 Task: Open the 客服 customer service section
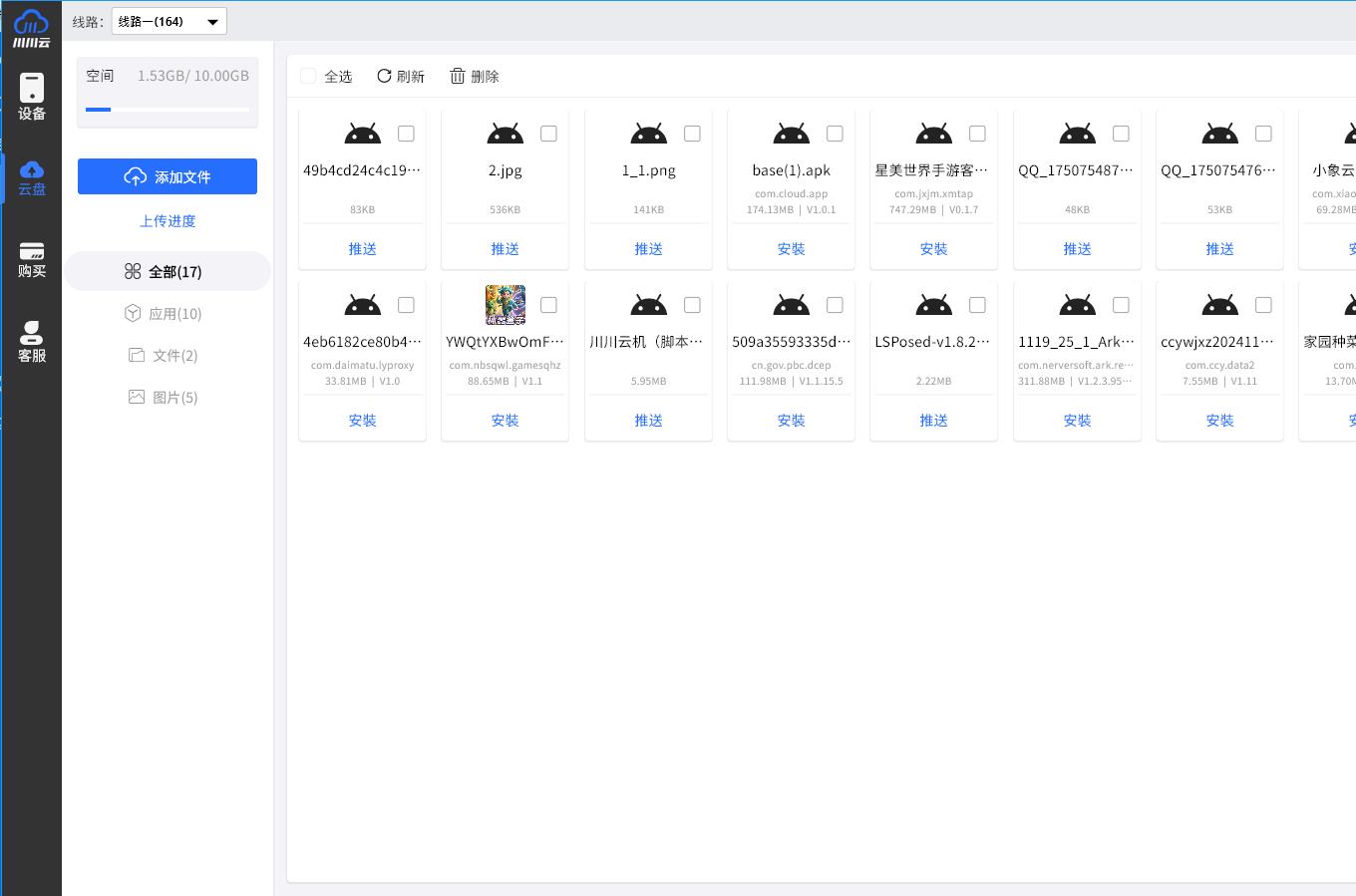click(x=32, y=342)
